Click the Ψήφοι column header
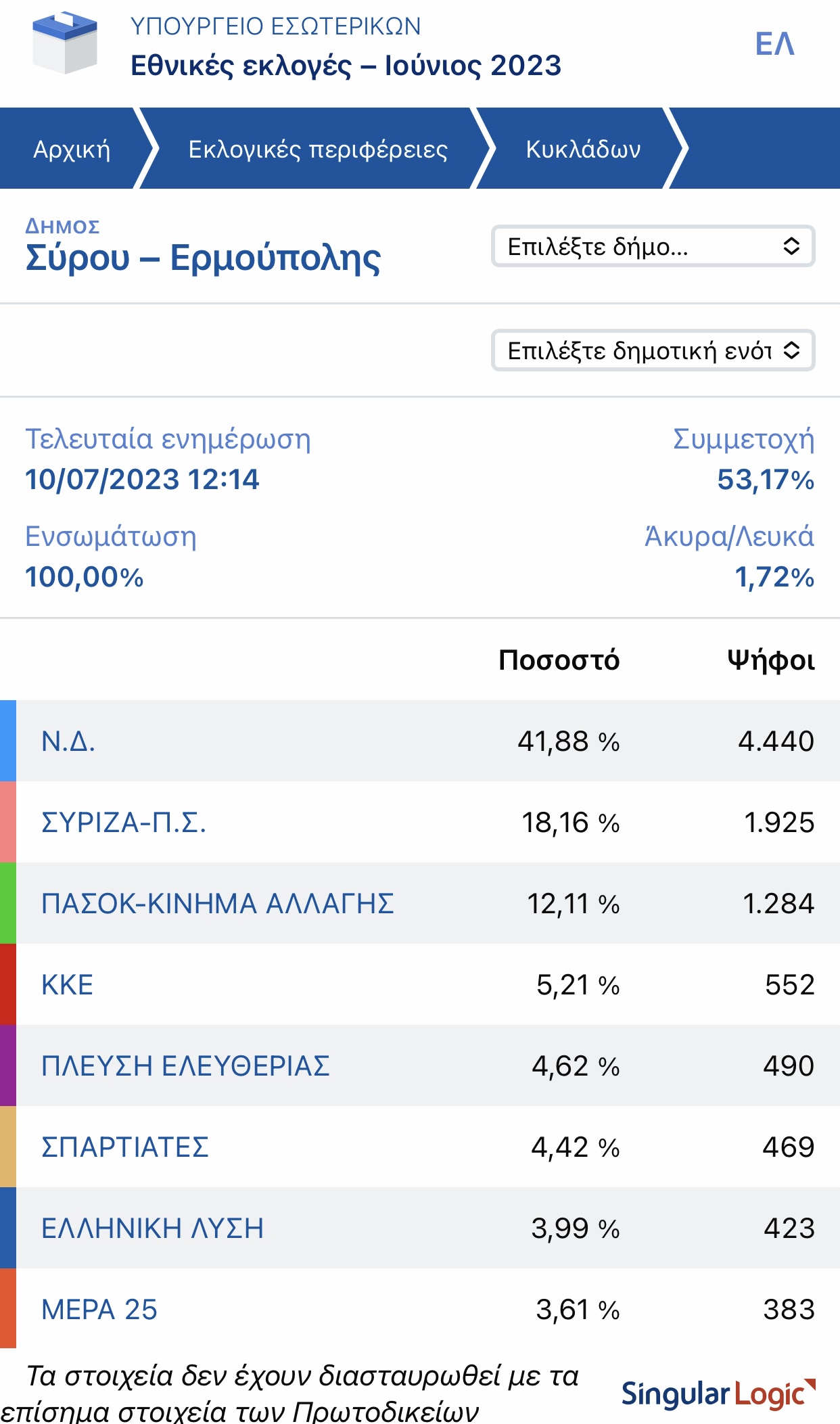Image resolution: width=840 pixels, height=1424 pixels. pyautogui.click(x=770, y=660)
